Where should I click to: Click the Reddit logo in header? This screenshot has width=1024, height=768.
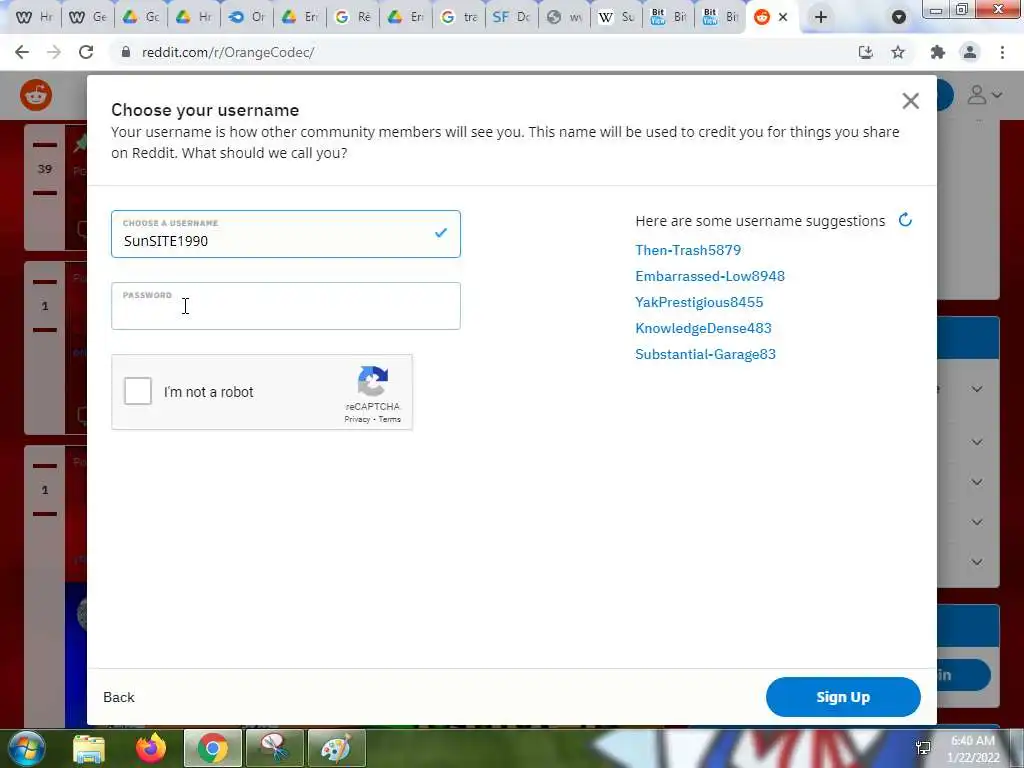tap(36, 95)
